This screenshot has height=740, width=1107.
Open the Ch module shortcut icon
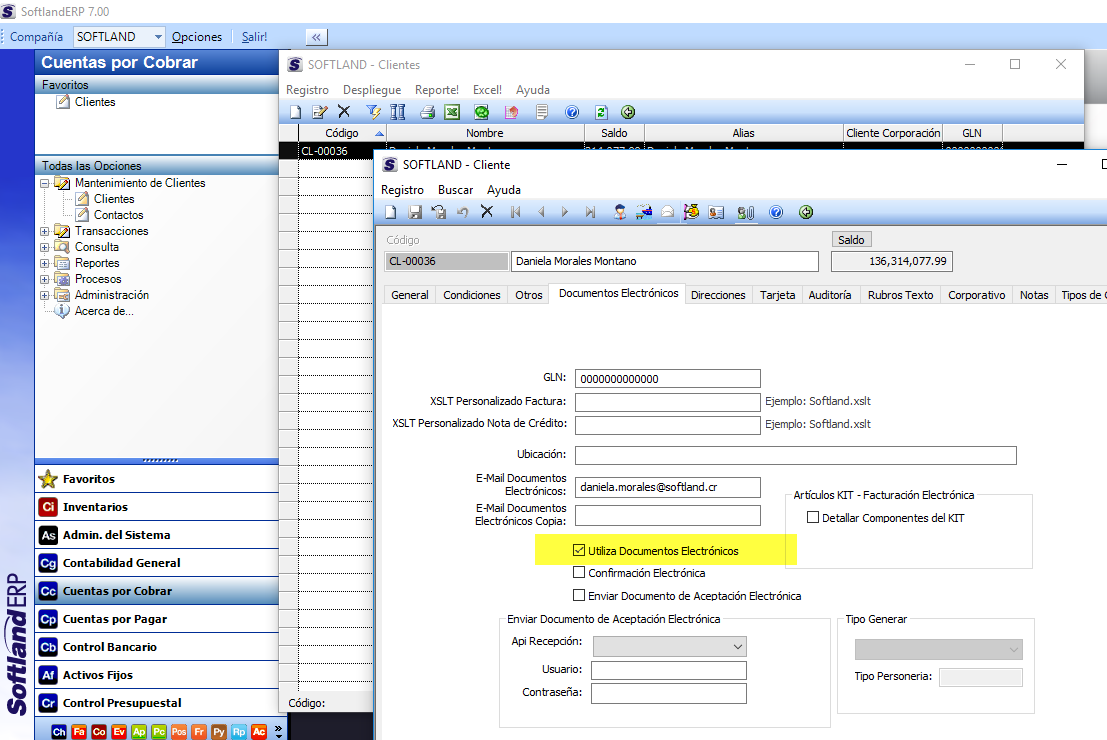click(x=59, y=732)
